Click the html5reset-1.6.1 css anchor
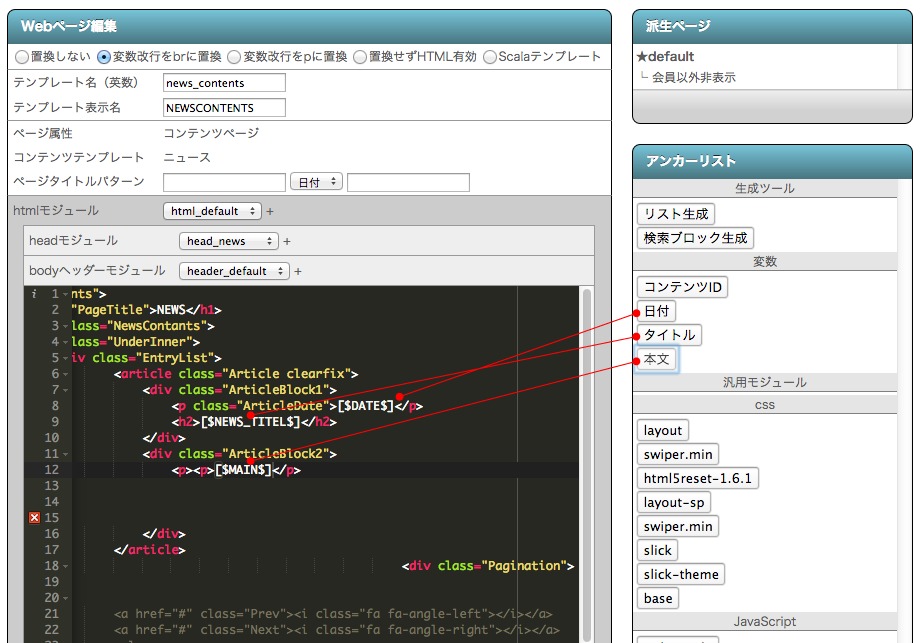 [697, 479]
